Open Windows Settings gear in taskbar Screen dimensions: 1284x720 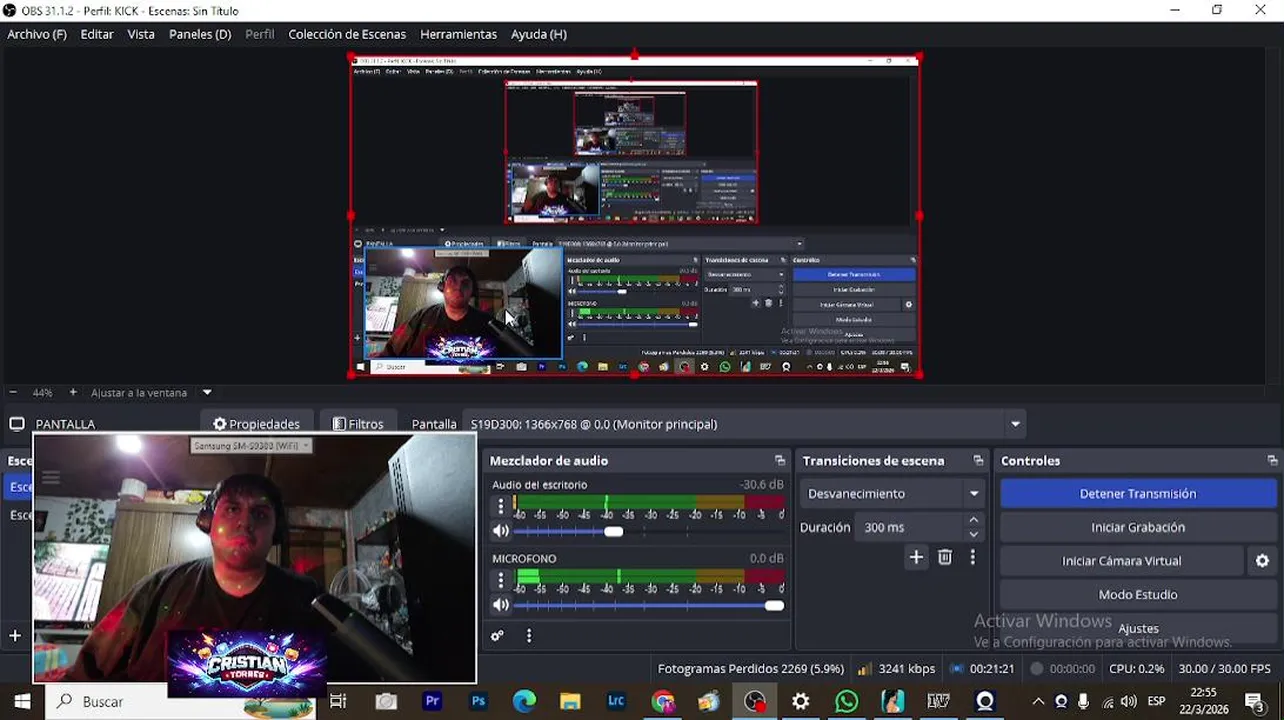click(x=800, y=701)
